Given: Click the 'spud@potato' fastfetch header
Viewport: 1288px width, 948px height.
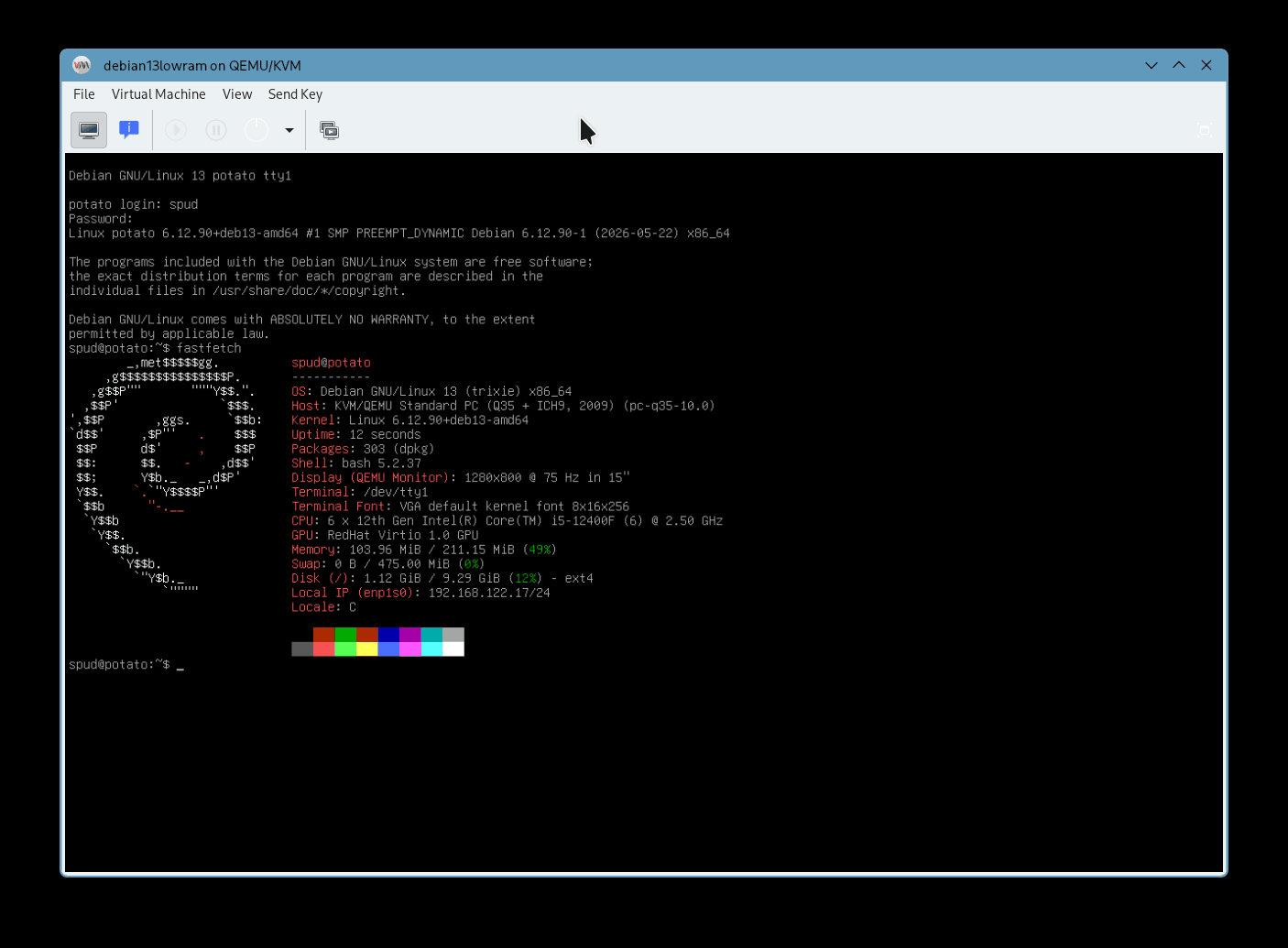Looking at the screenshot, I should pos(331,363).
